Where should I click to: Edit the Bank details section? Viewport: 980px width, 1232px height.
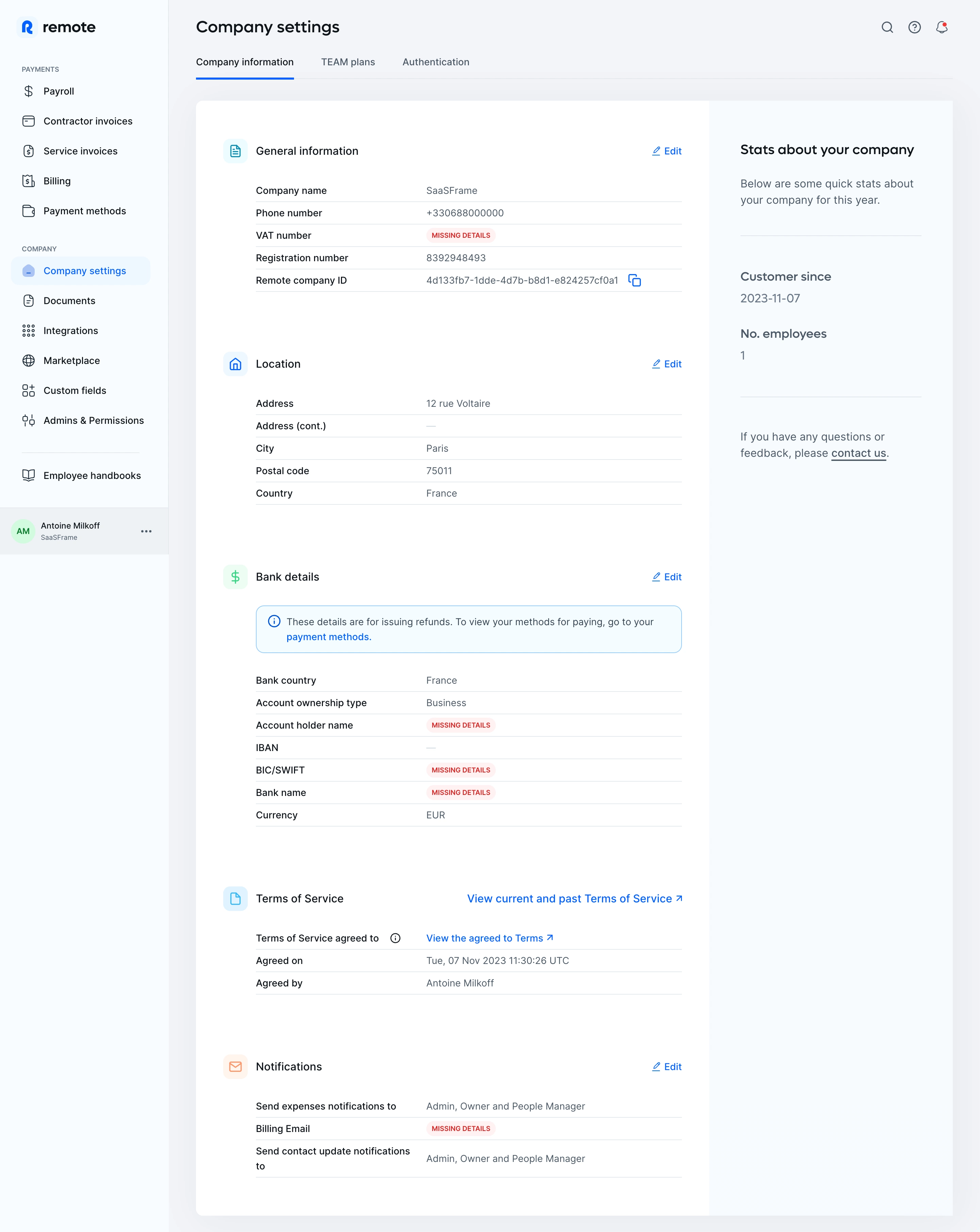pos(667,577)
